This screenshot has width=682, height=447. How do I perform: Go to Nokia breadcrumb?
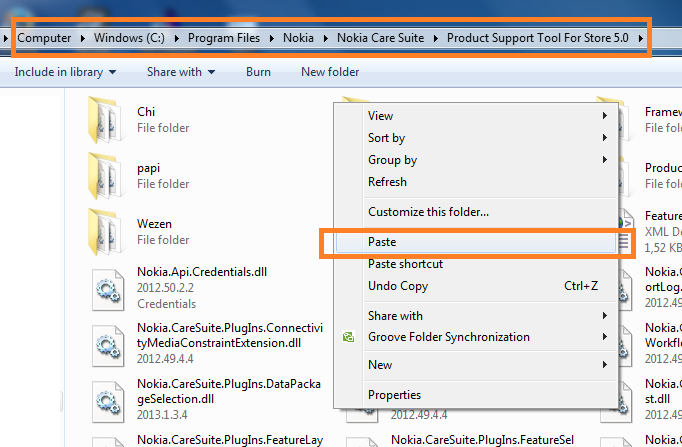tap(298, 38)
